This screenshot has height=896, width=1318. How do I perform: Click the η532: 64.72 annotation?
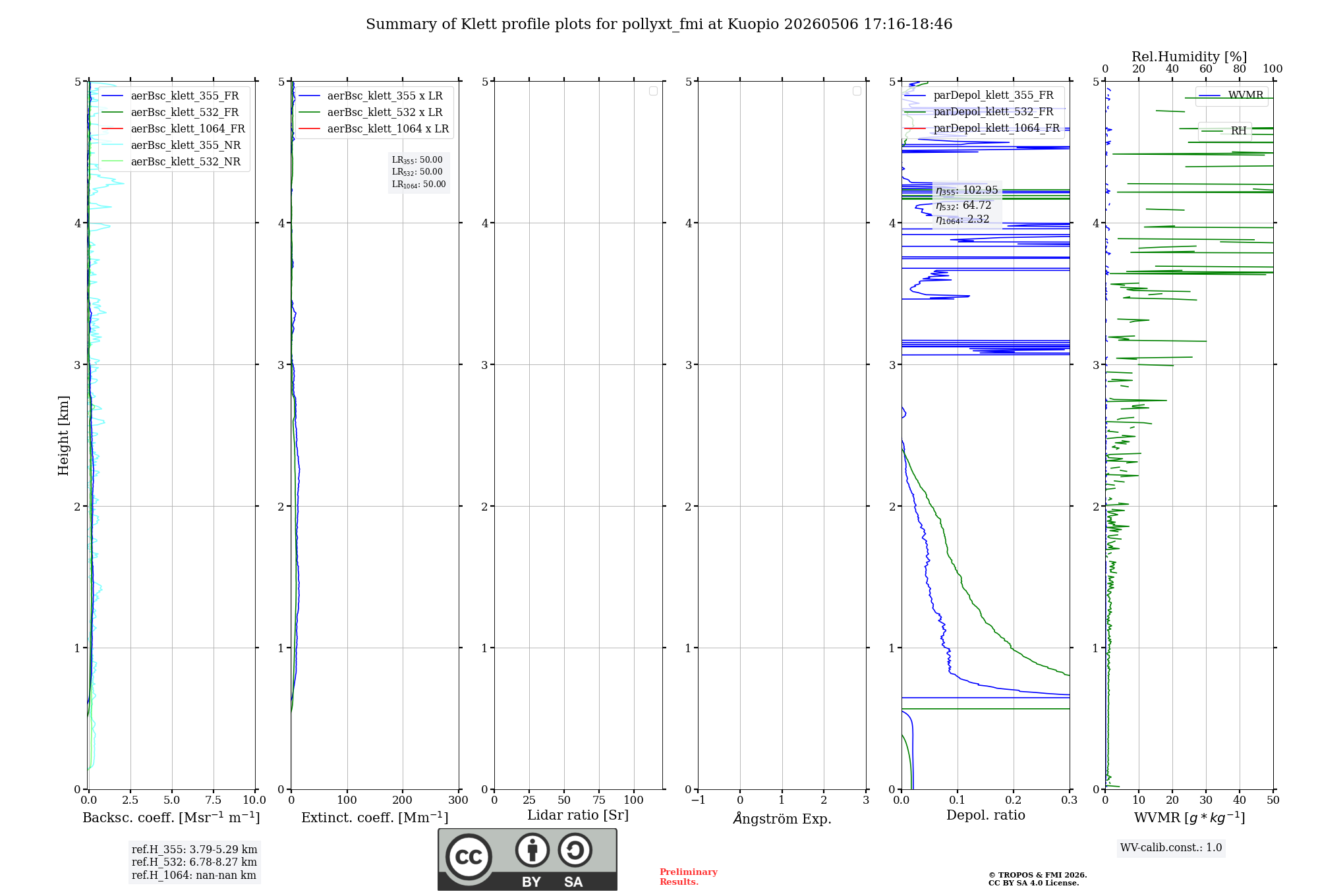[x=963, y=206]
